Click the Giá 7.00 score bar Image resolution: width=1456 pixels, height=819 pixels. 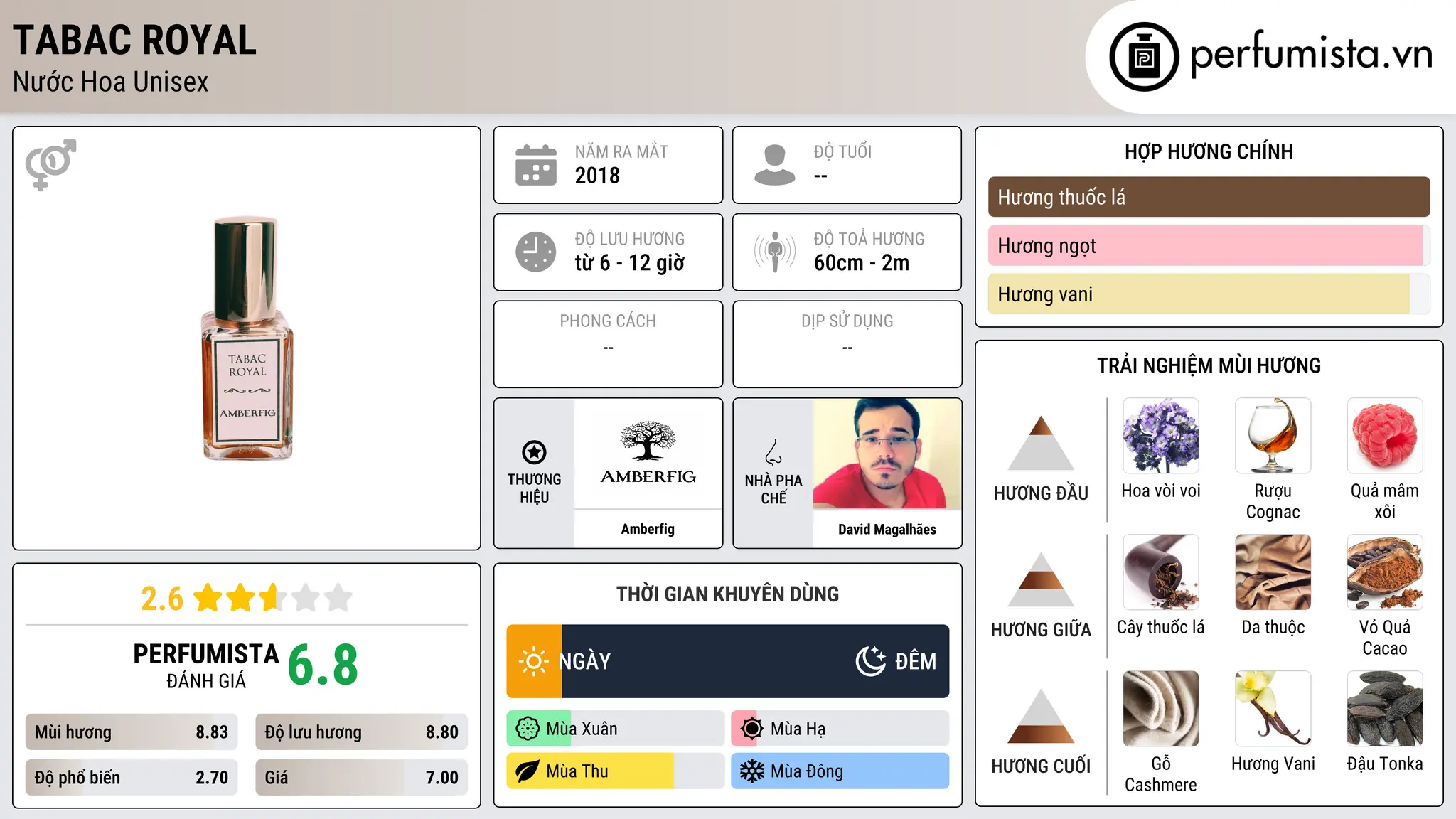coord(361,778)
